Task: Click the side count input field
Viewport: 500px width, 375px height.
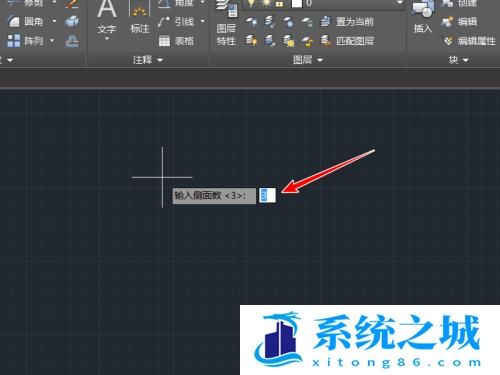Action: pos(267,195)
